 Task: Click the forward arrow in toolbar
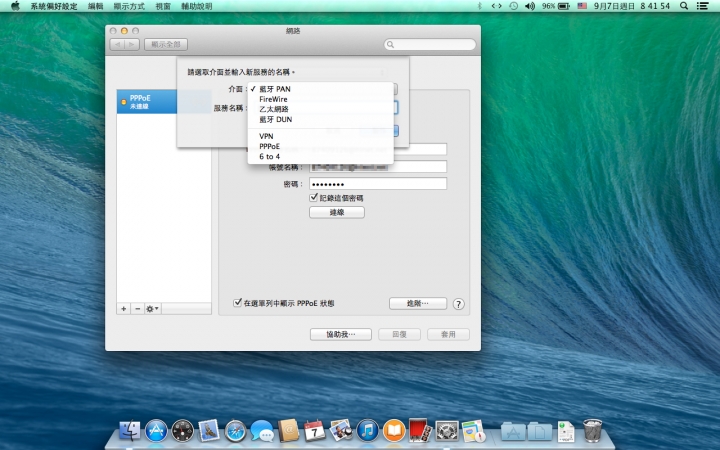pos(132,45)
